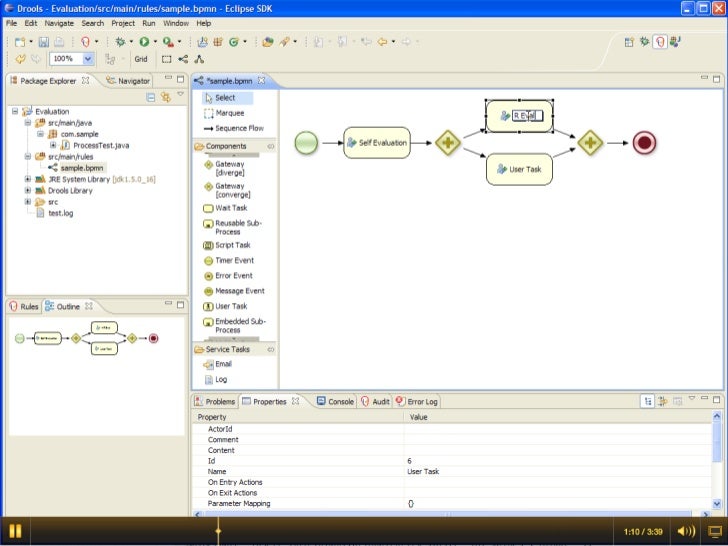The width and height of the screenshot is (728, 546).
Task: Expand the ProcessTest.java tree node
Action: tap(53, 145)
